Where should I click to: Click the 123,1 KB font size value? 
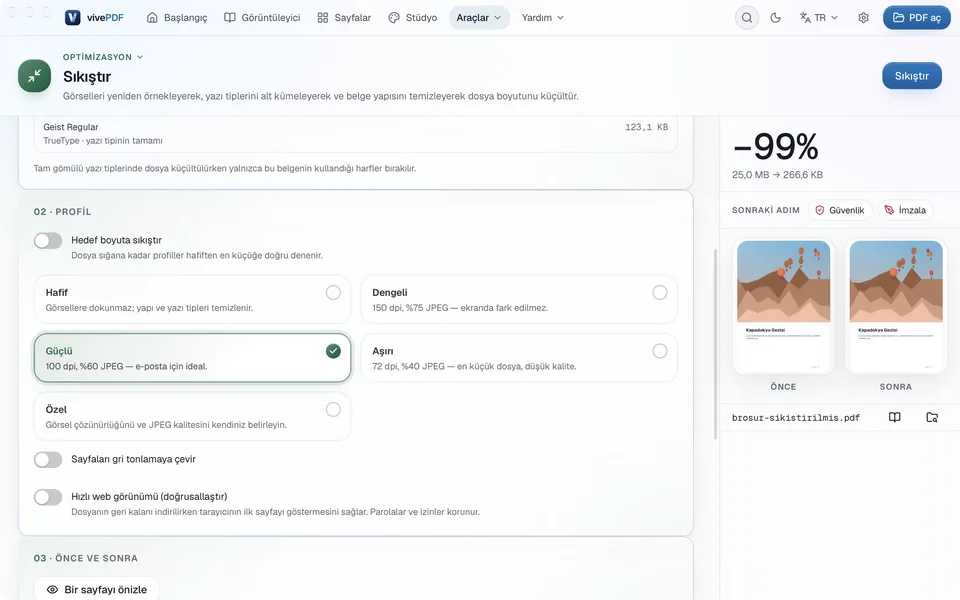[x=647, y=127]
